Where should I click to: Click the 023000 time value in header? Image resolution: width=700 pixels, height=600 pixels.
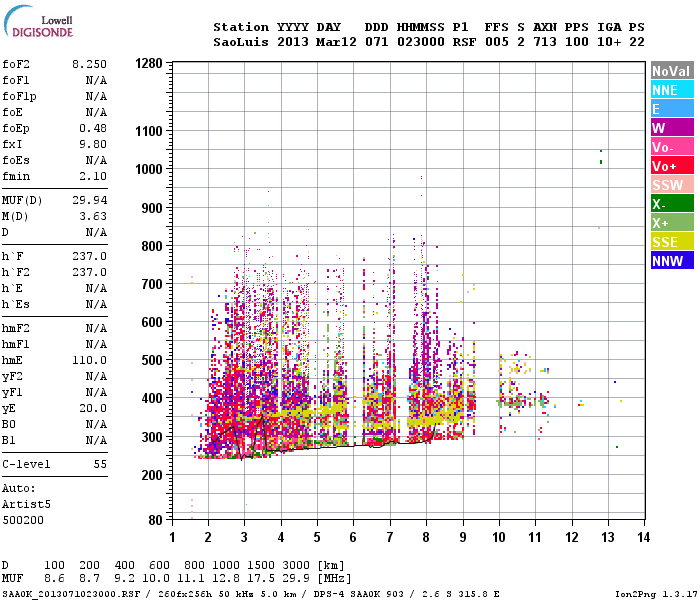[x=421, y=42]
